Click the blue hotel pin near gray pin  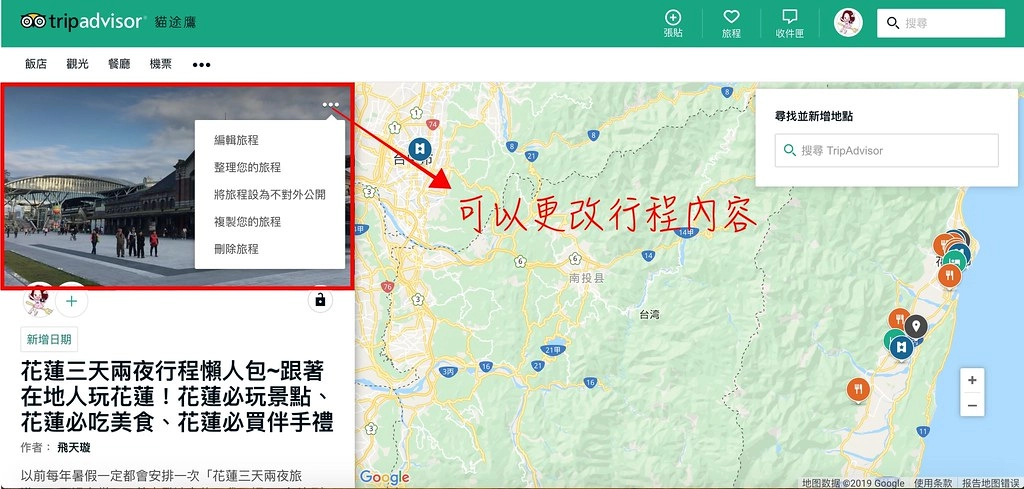point(902,347)
